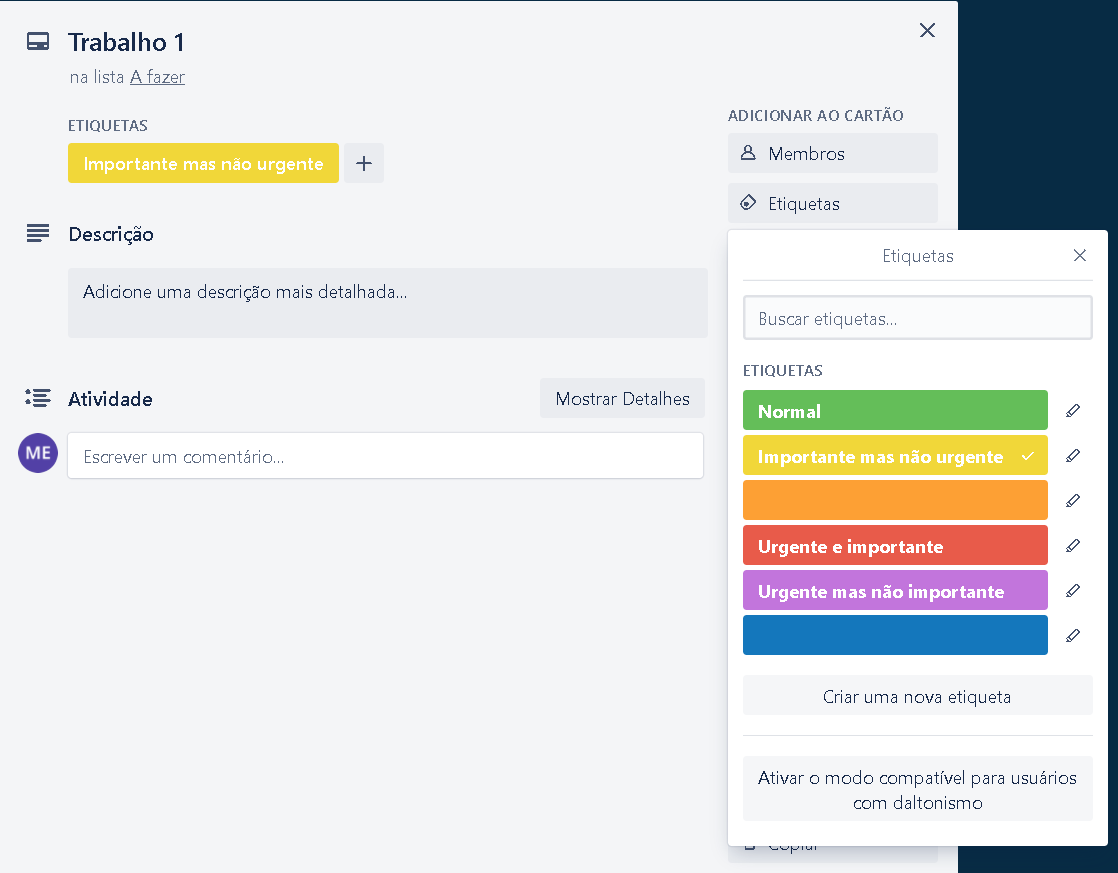Edit the Normal label with pencil icon
Viewport: 1118px width, 873px height.
coord(1073,410)
